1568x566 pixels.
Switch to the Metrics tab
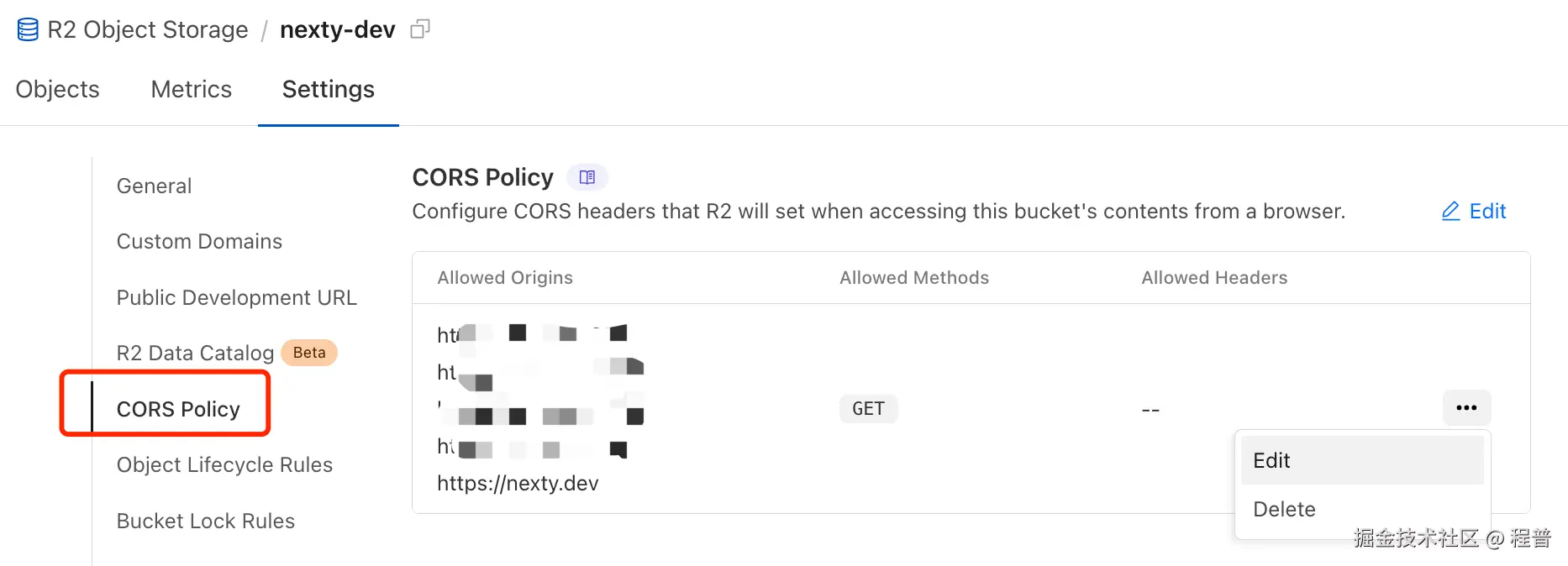click(191, 89)
